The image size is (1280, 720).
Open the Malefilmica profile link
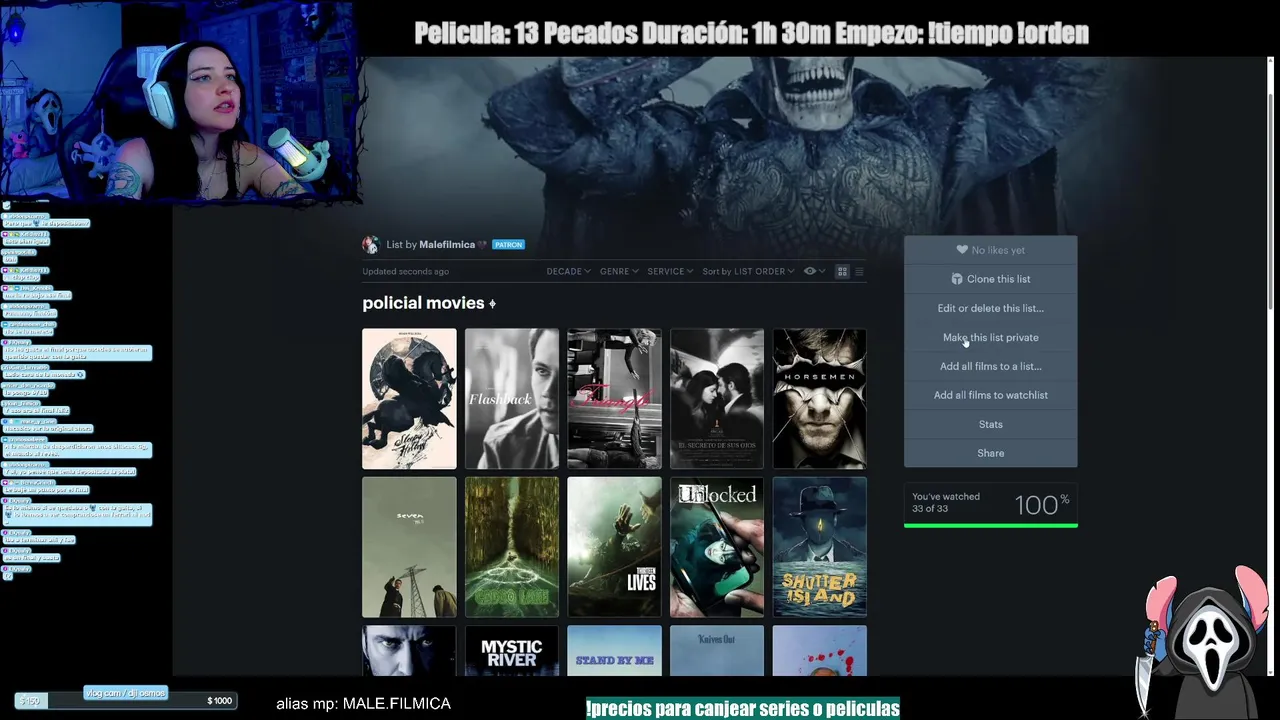click(x=447, y=245)
